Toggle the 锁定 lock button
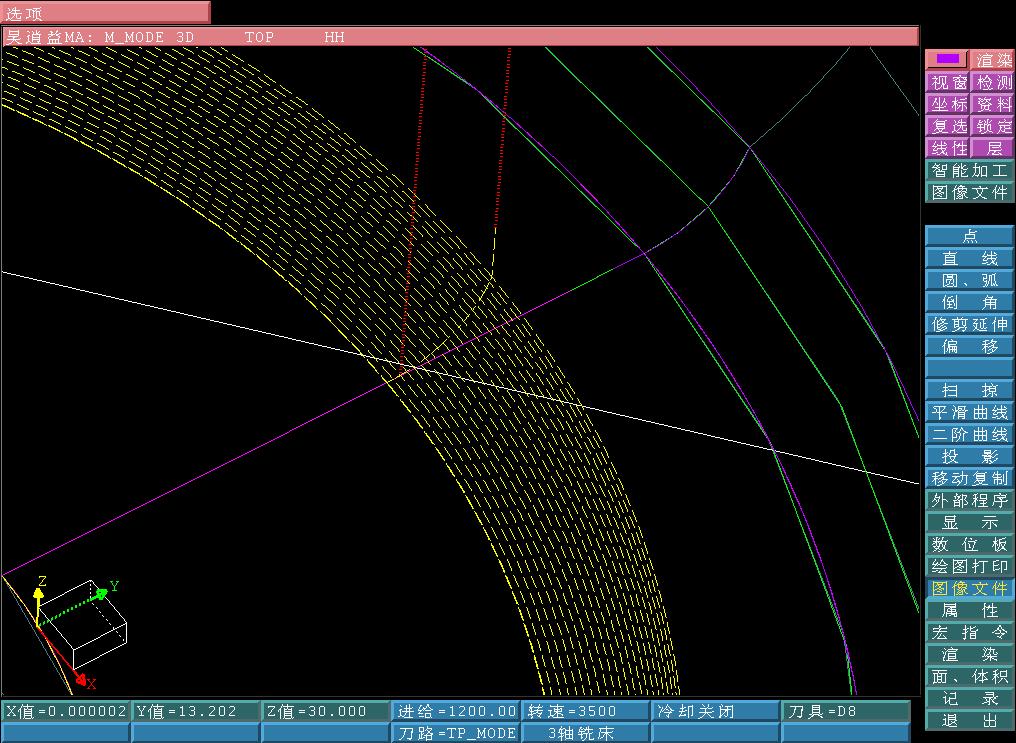This screenshot has height=743, width=1016. pyautogui.click(x=993, y=126)
